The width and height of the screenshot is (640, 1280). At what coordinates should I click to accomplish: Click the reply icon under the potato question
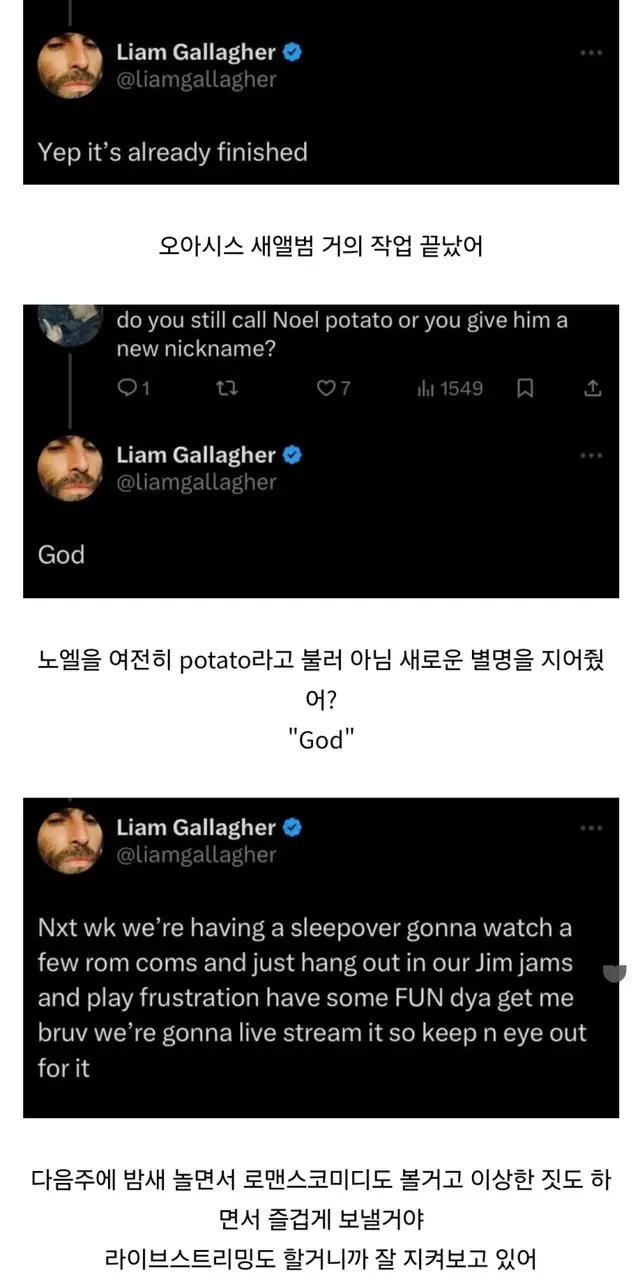pos(126,389)
